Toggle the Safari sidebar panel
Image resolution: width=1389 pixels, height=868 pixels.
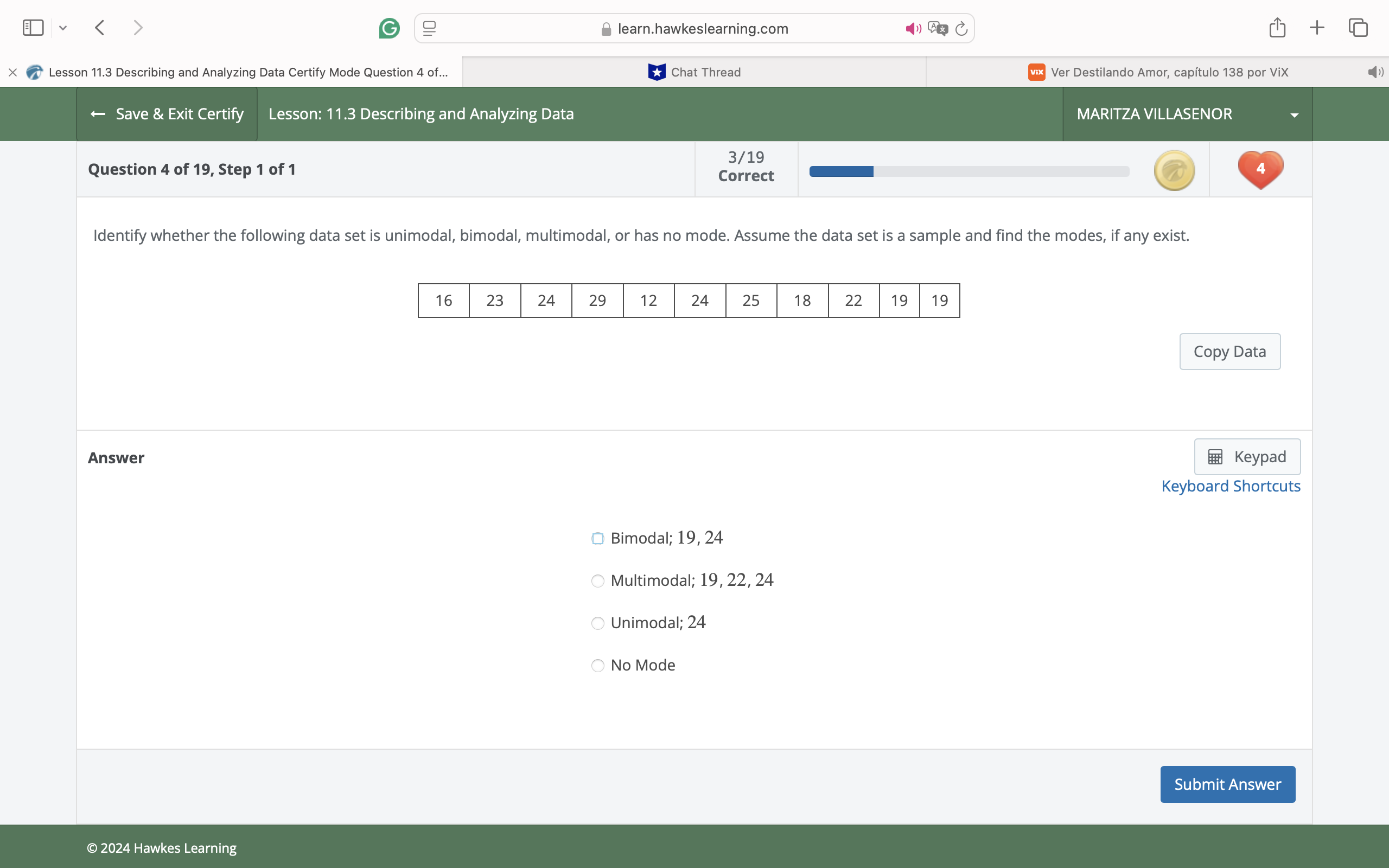click(33, 27)
